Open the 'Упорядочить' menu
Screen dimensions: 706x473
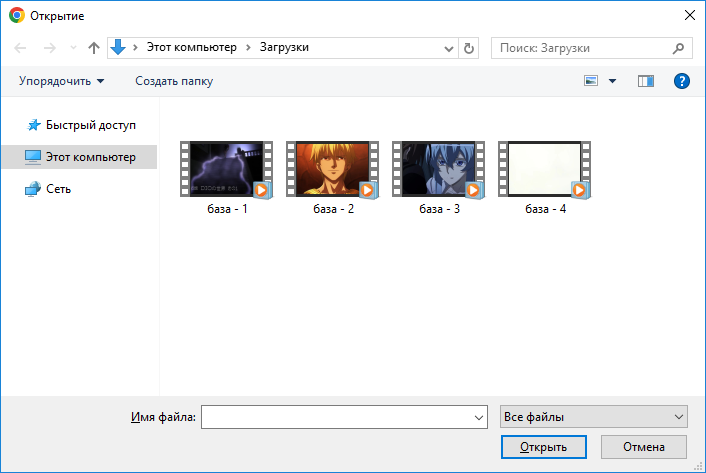(x=61, y=81)
